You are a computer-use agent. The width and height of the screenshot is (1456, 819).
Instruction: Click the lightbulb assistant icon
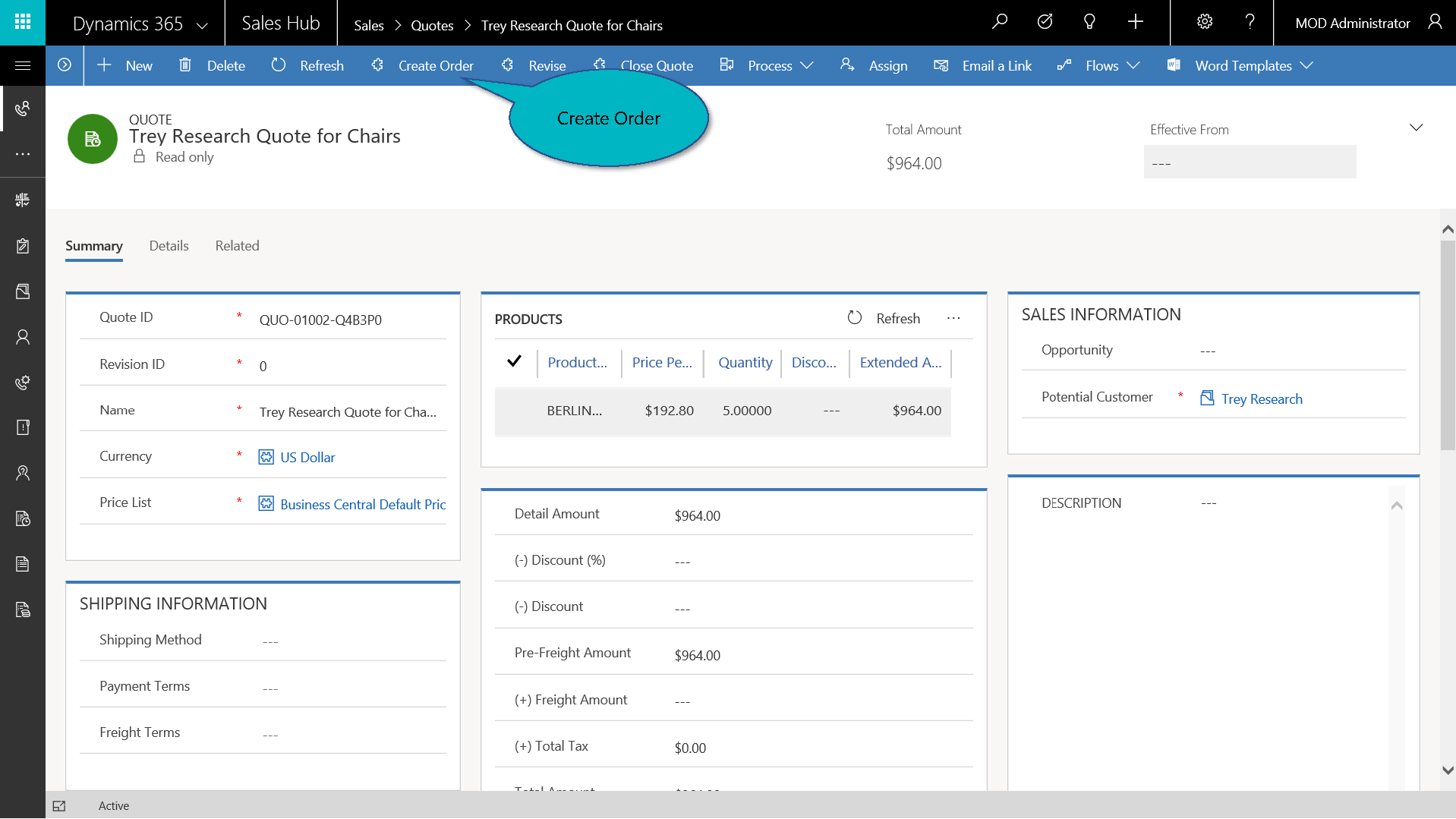coord(1089,22)
